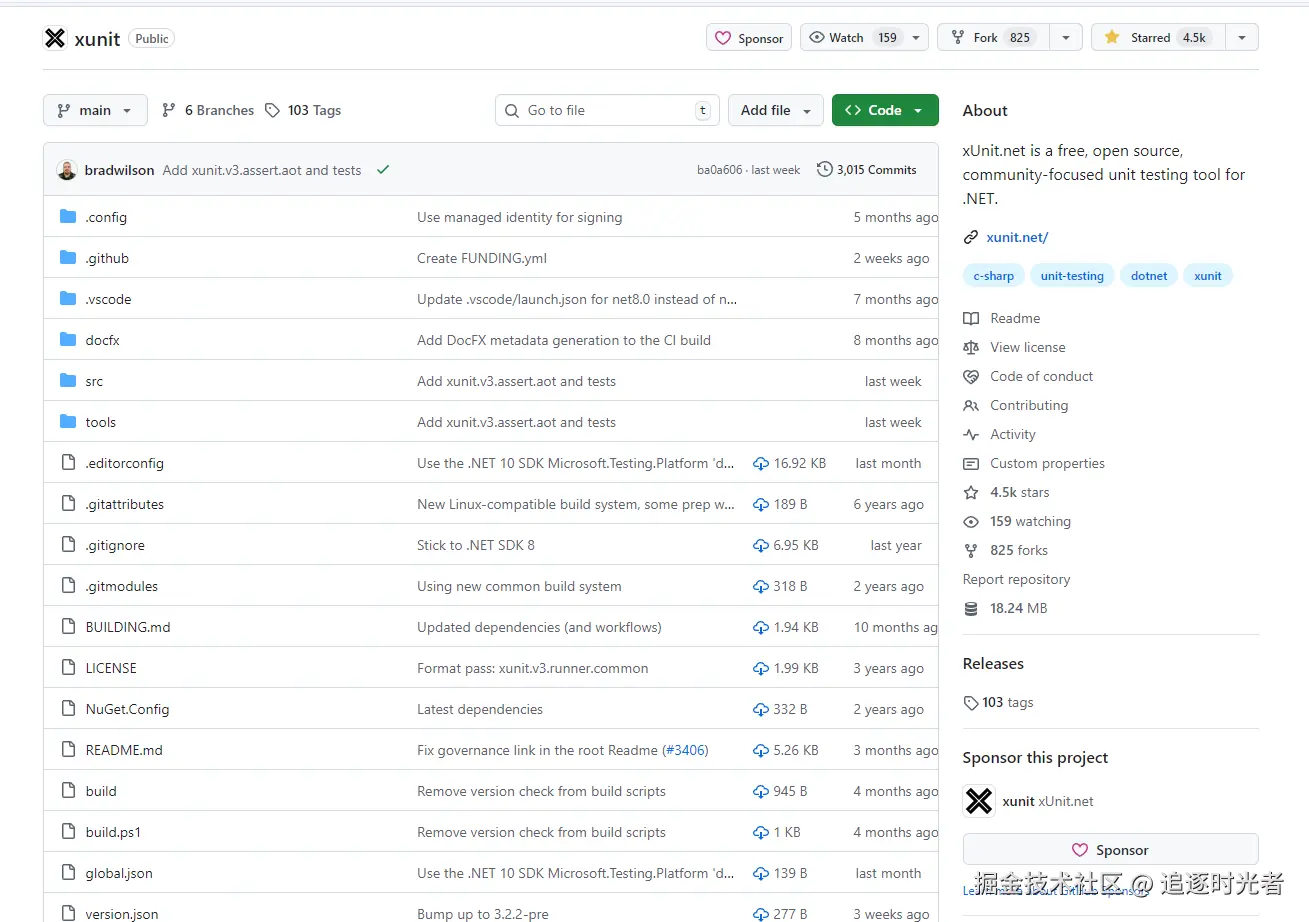
Task: Open the #3406 pull request link
Action: 686,750
